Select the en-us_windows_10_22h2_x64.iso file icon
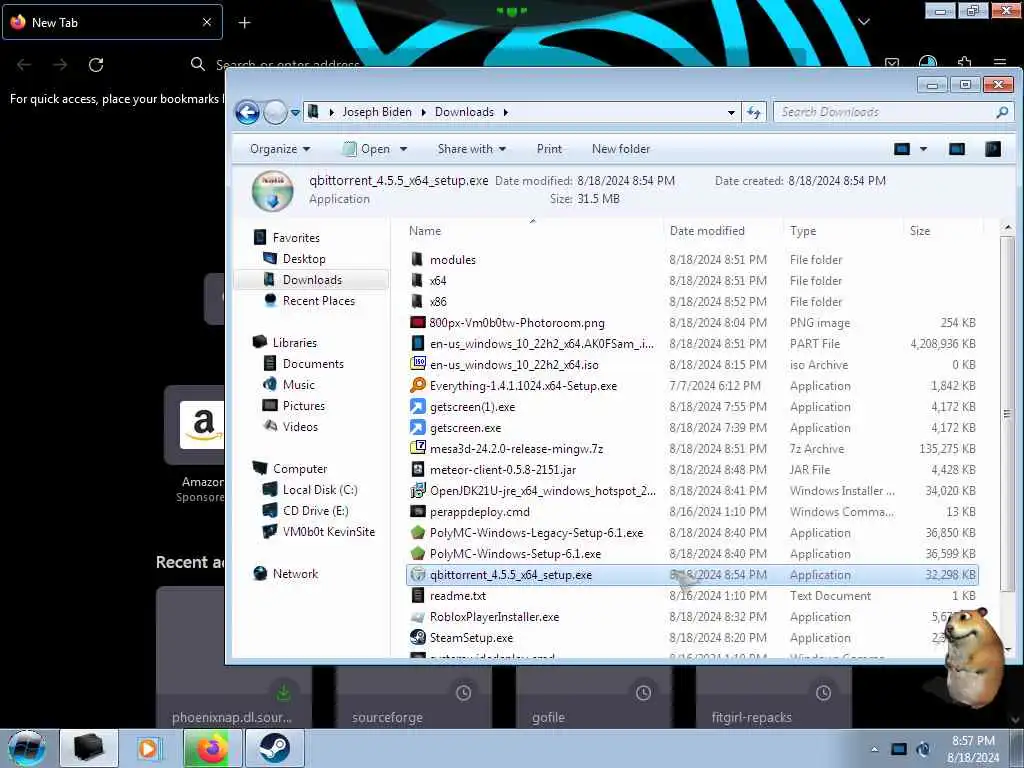Image resolution: width=1024 pixels, height=768 pixels. coord(417,364)
